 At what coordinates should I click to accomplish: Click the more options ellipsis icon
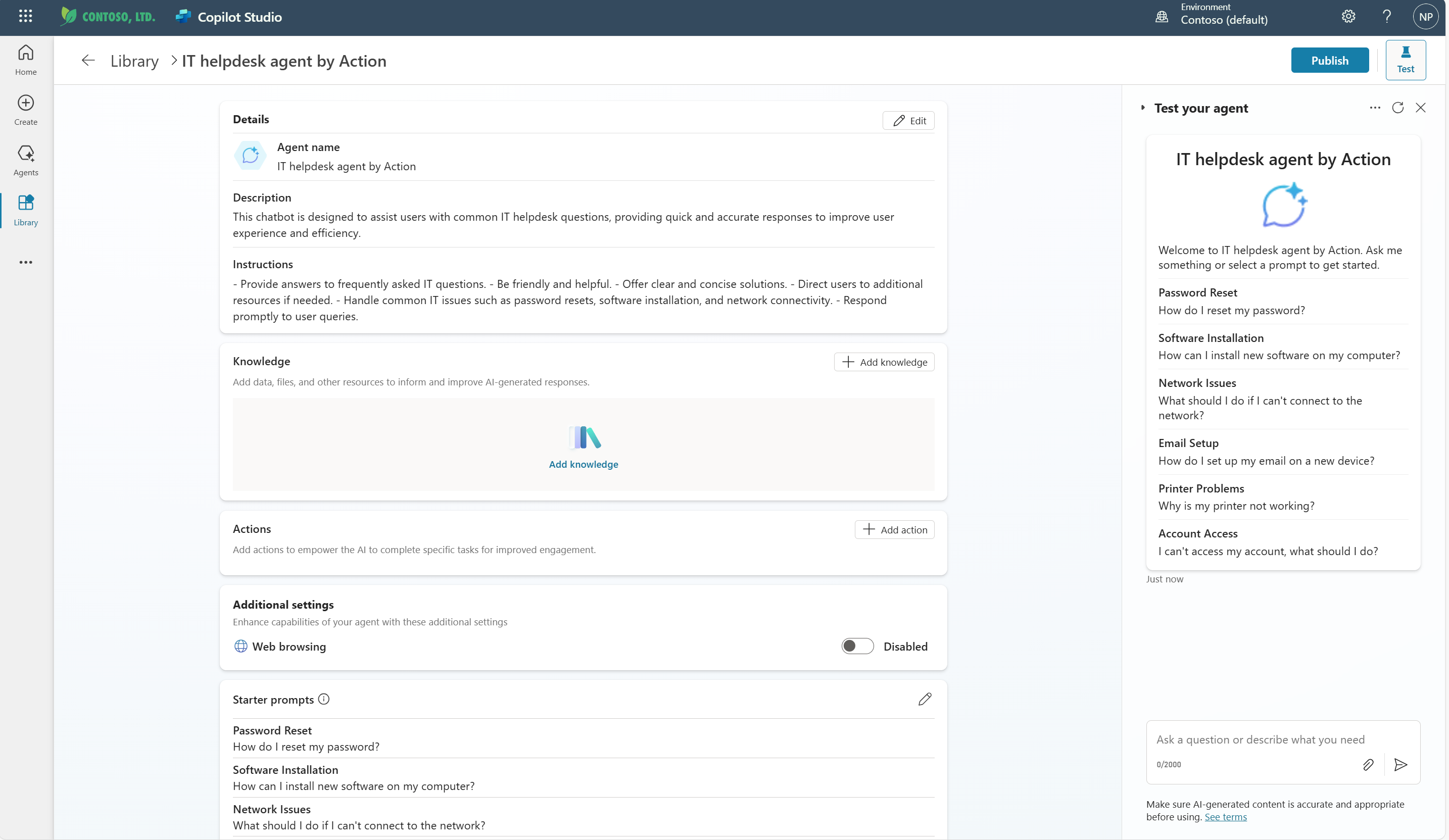click(1374, 108)
